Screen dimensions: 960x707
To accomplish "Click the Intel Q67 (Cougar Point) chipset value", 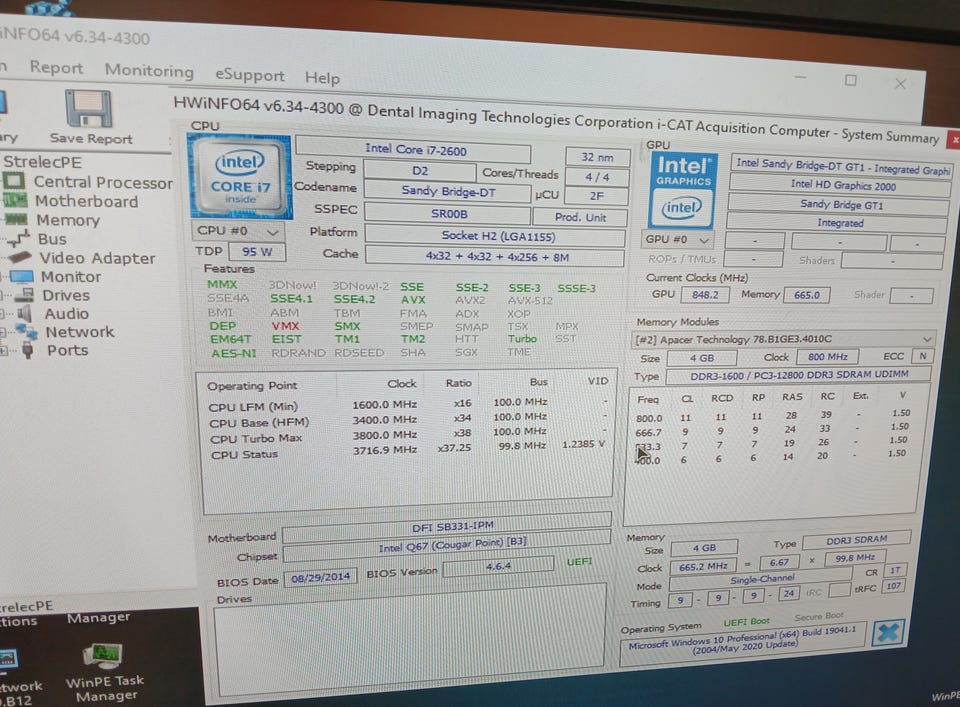I will (447, 545).
